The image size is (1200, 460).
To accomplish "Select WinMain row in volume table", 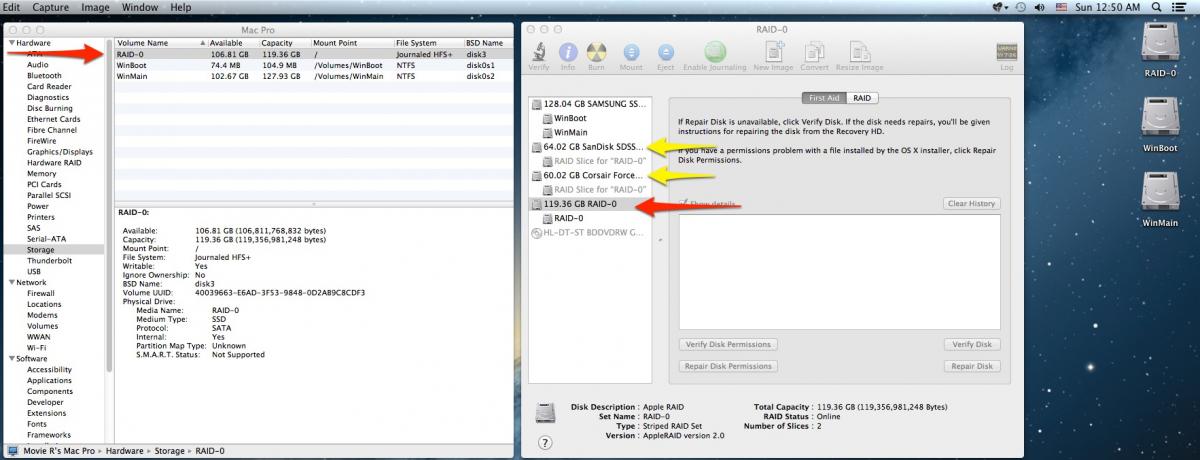I will click(312, 76).
